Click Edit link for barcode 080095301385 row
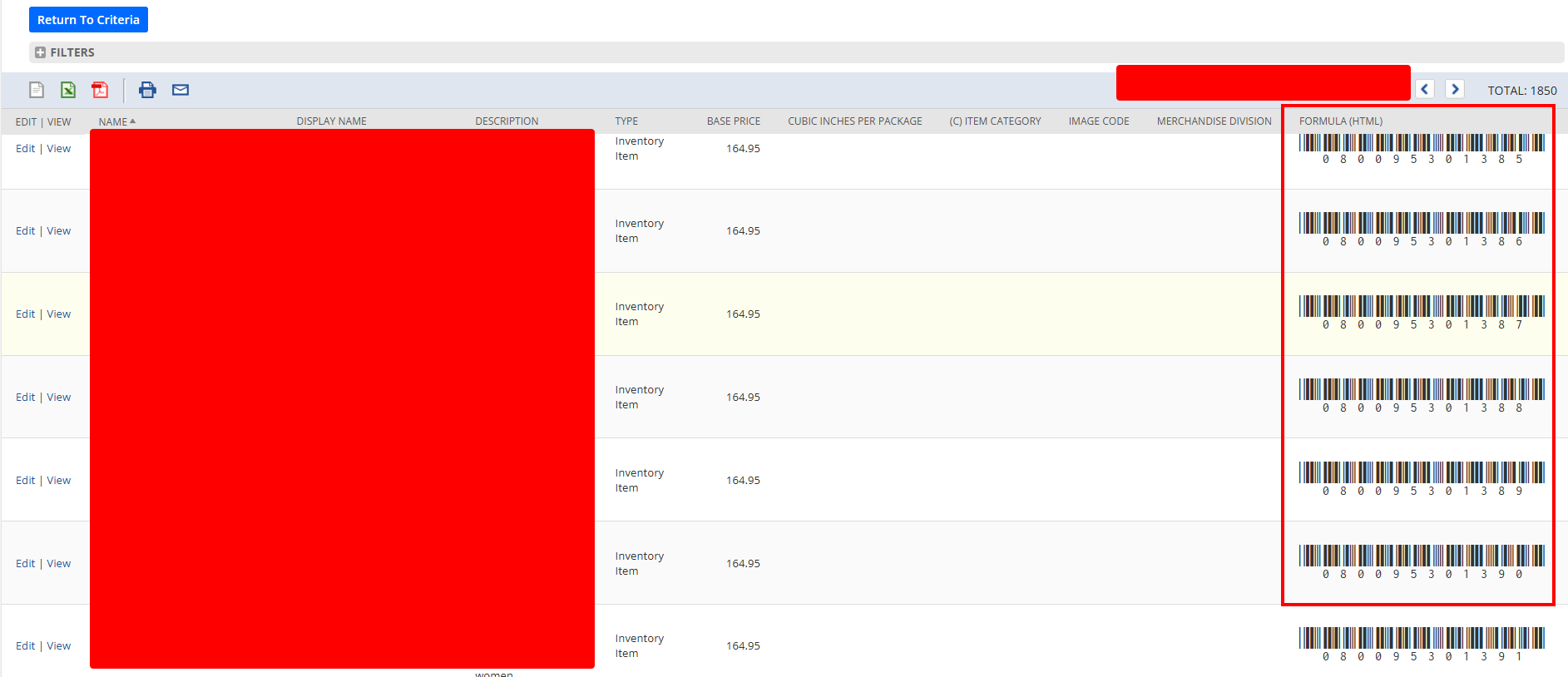The image size is (1568, 677). coord(25,149)
